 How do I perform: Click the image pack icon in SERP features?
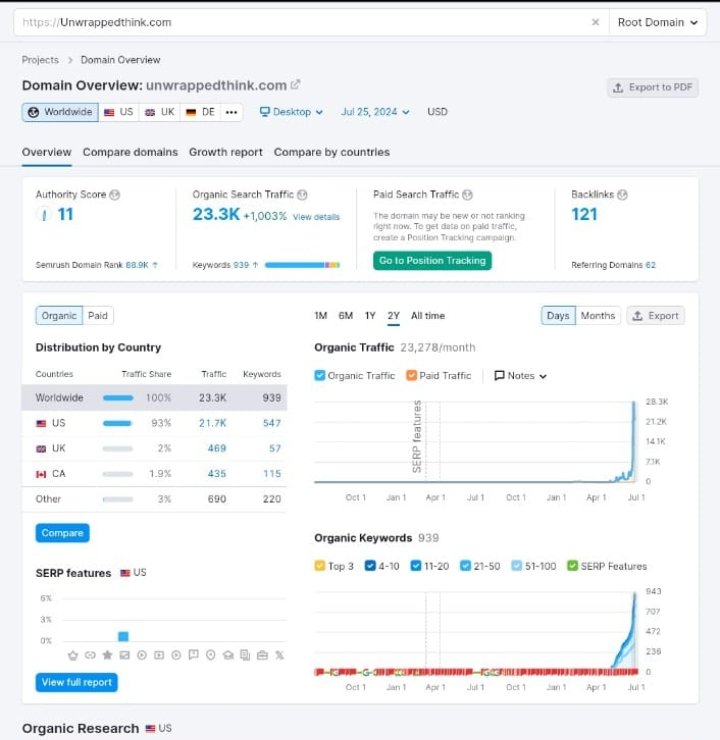pos(125,655)
